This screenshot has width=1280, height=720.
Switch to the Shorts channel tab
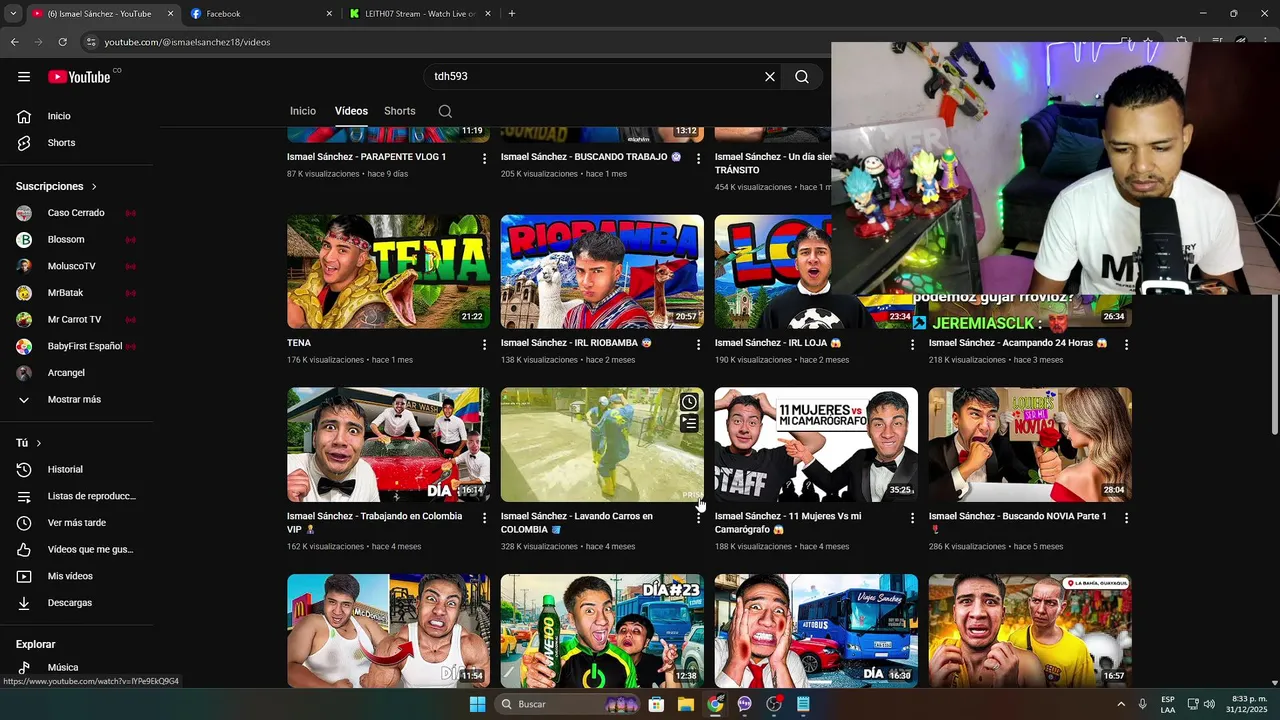[x=400, y=111]
